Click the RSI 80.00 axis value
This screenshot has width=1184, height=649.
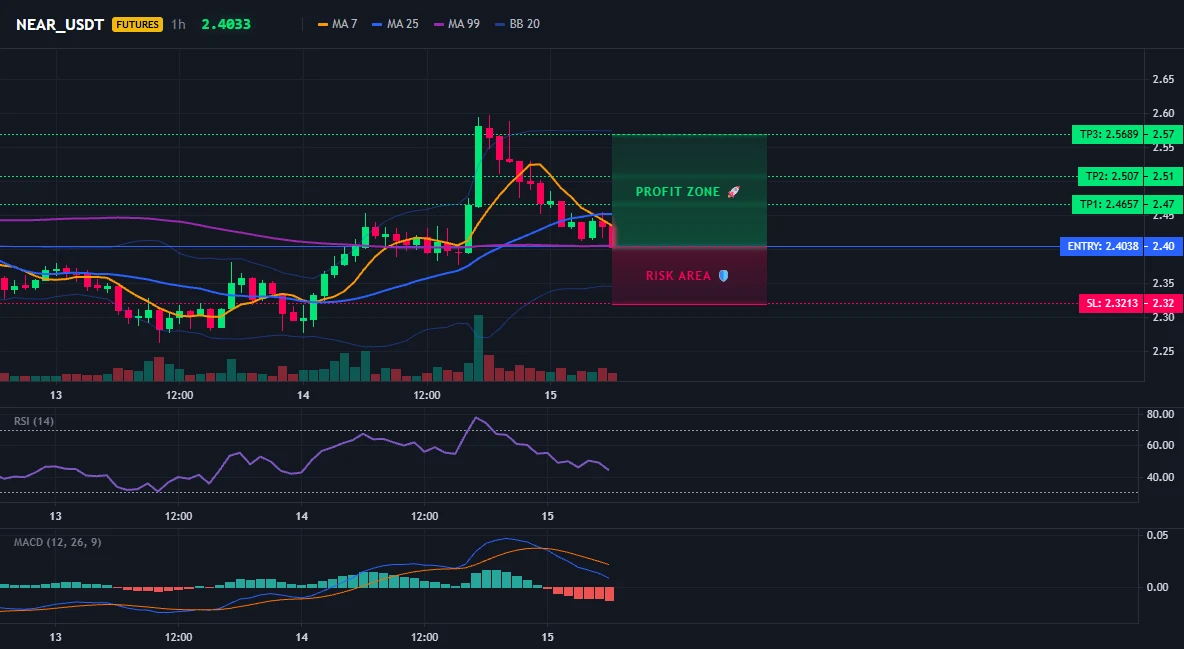pos(1161,414)
